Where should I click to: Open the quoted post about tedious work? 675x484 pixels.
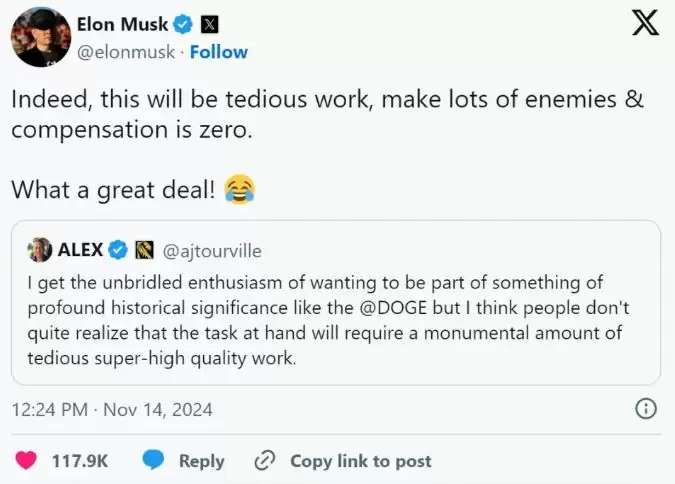pos(335,320)
